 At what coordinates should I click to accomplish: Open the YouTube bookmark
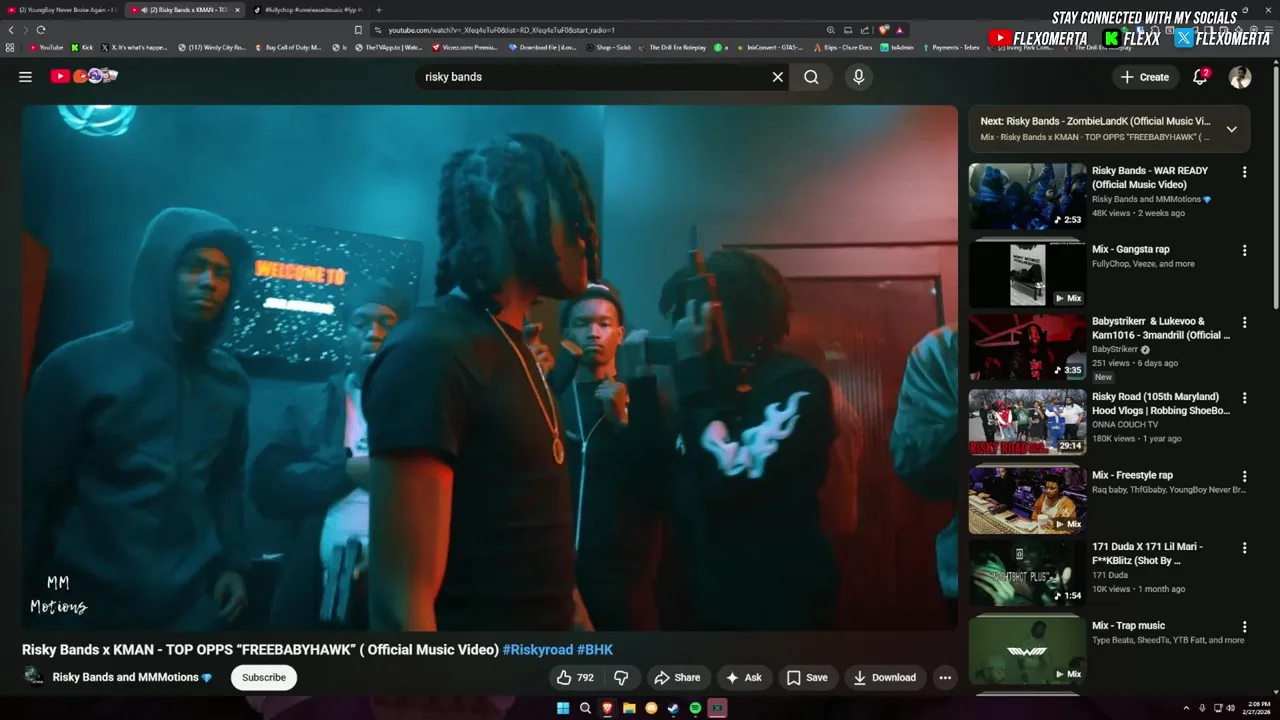(46, 47)
